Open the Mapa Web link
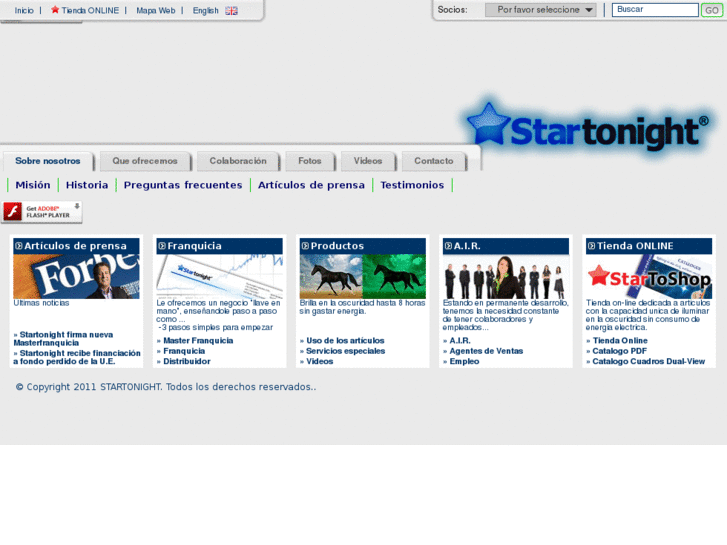 point(156,10)
